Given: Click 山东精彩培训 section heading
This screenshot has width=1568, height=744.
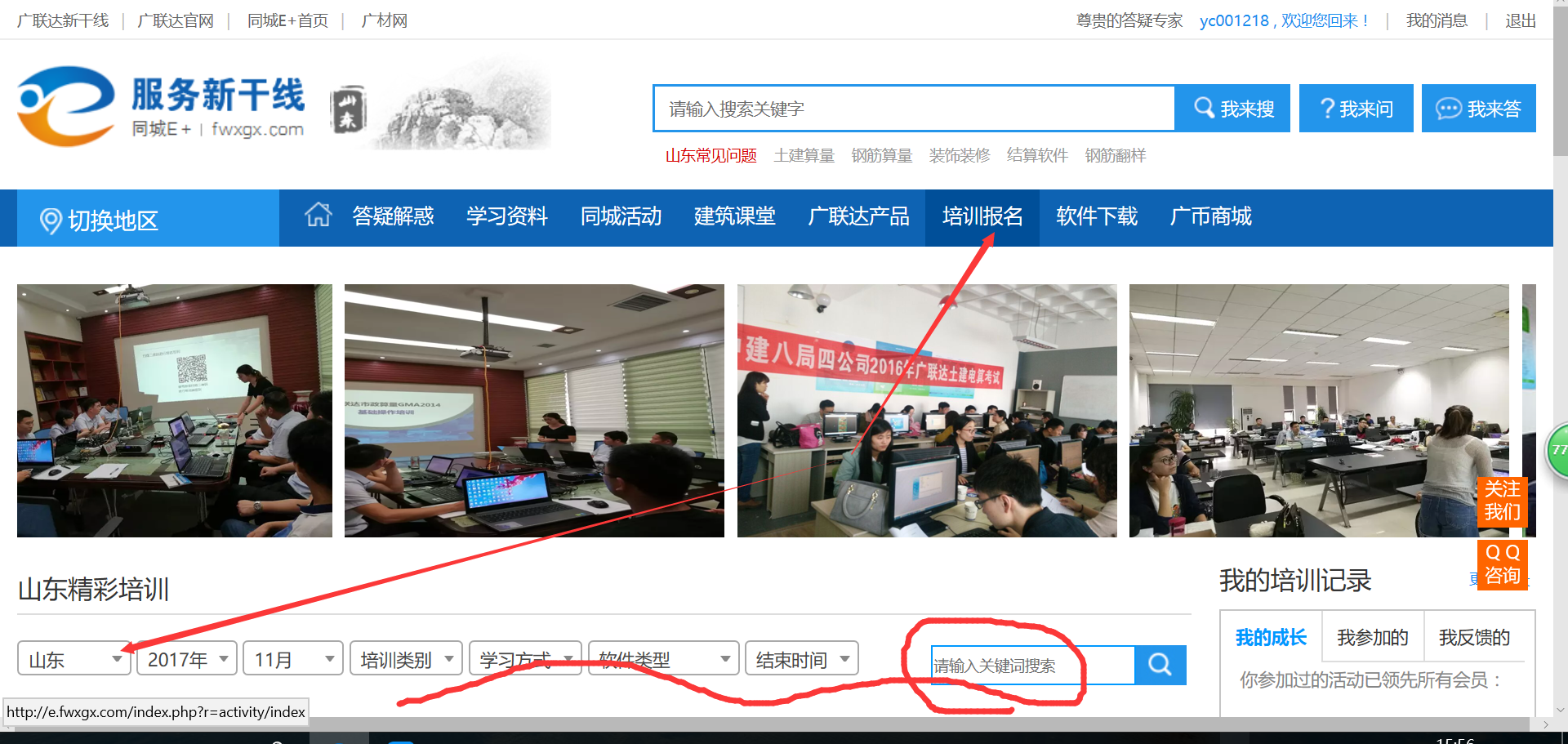Looking at the screenshot, I should point(93,589).
